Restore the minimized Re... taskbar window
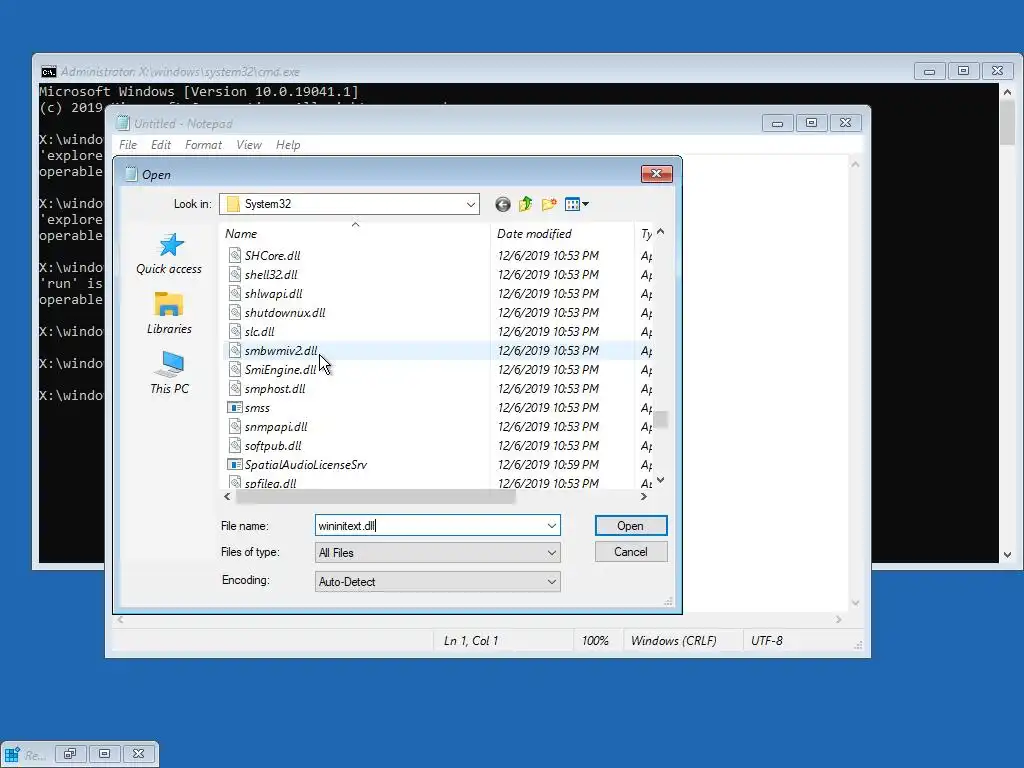Image resolution: width=1024 pixels, height=768 pixels. point(70,754)
